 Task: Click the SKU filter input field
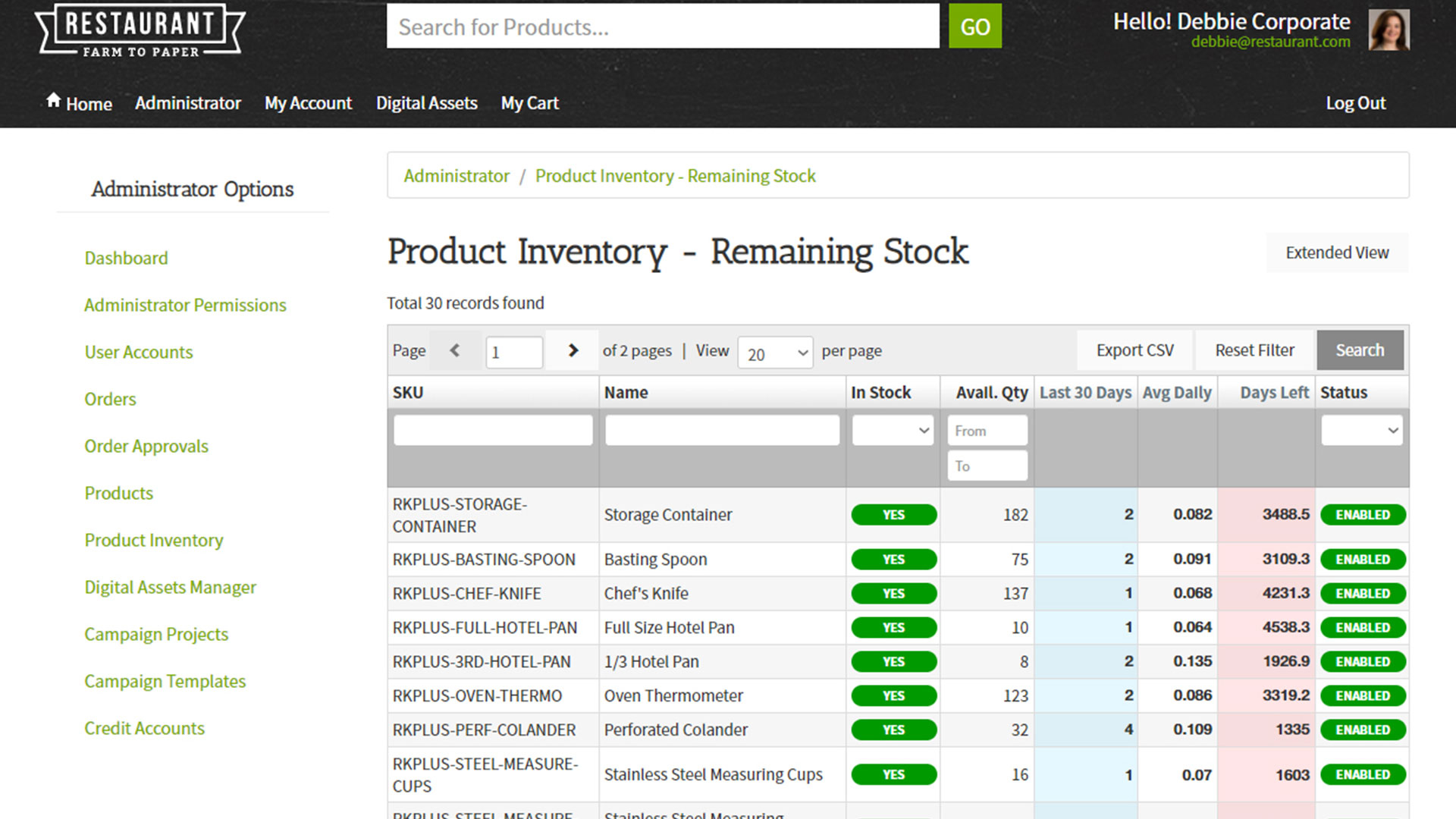493,431
